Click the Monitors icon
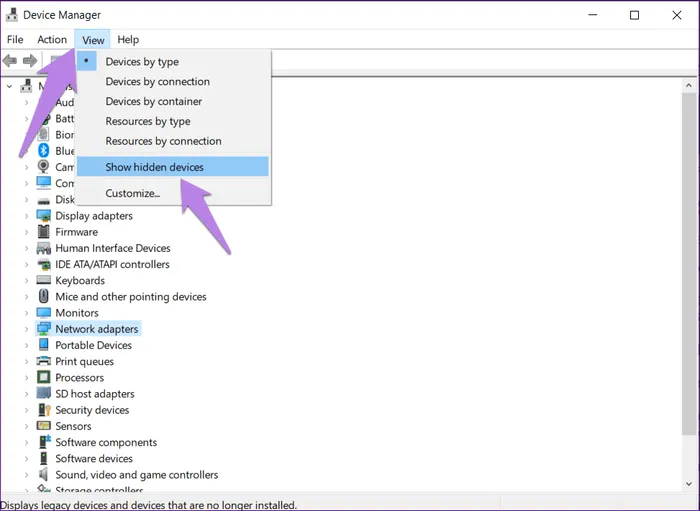The image size is (700, 511). point(44,313)
